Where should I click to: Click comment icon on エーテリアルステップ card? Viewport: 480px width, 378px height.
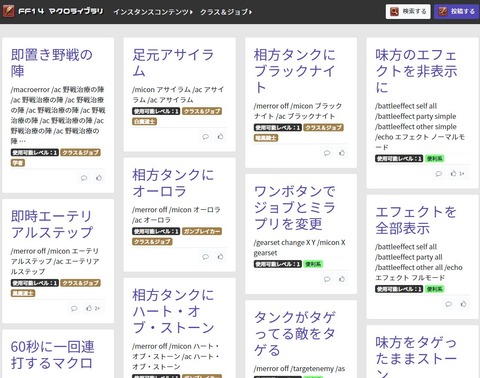pos(74,308)
